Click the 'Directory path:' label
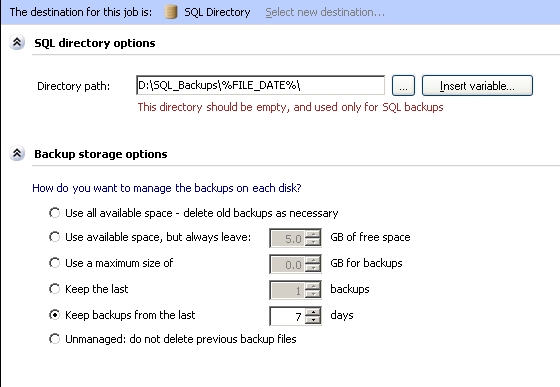This screenshot has height=387, width=560. coord(74,86)
